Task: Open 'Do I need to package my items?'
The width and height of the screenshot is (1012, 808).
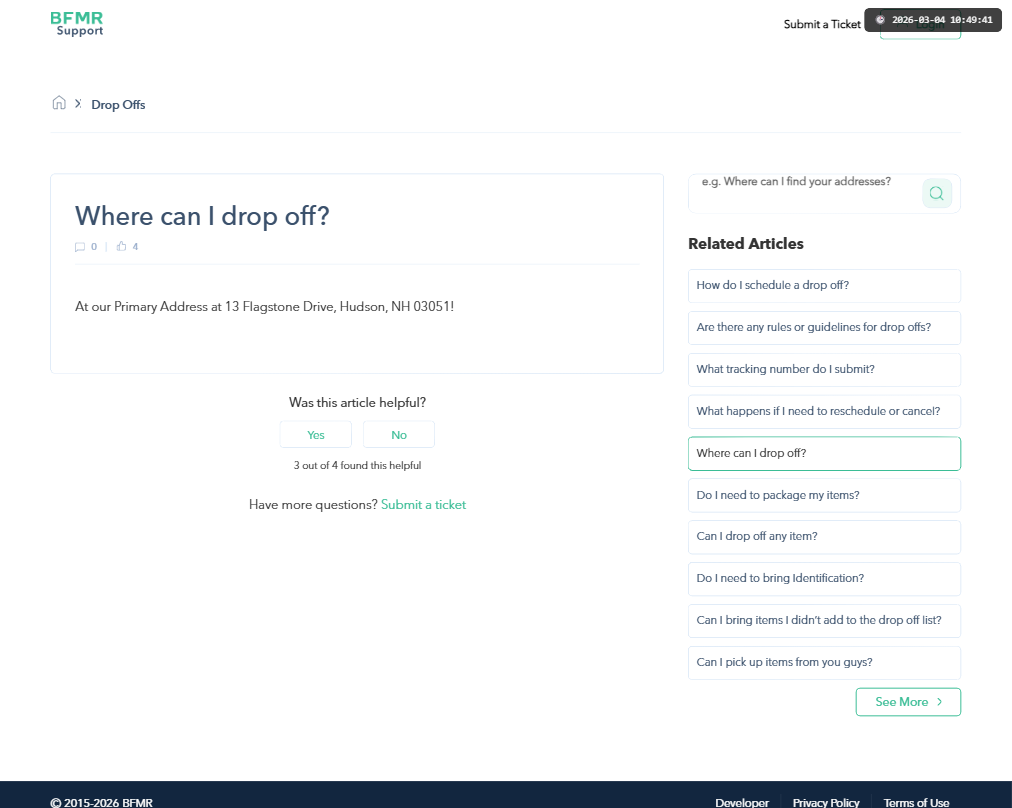Action: coord(824,496)
